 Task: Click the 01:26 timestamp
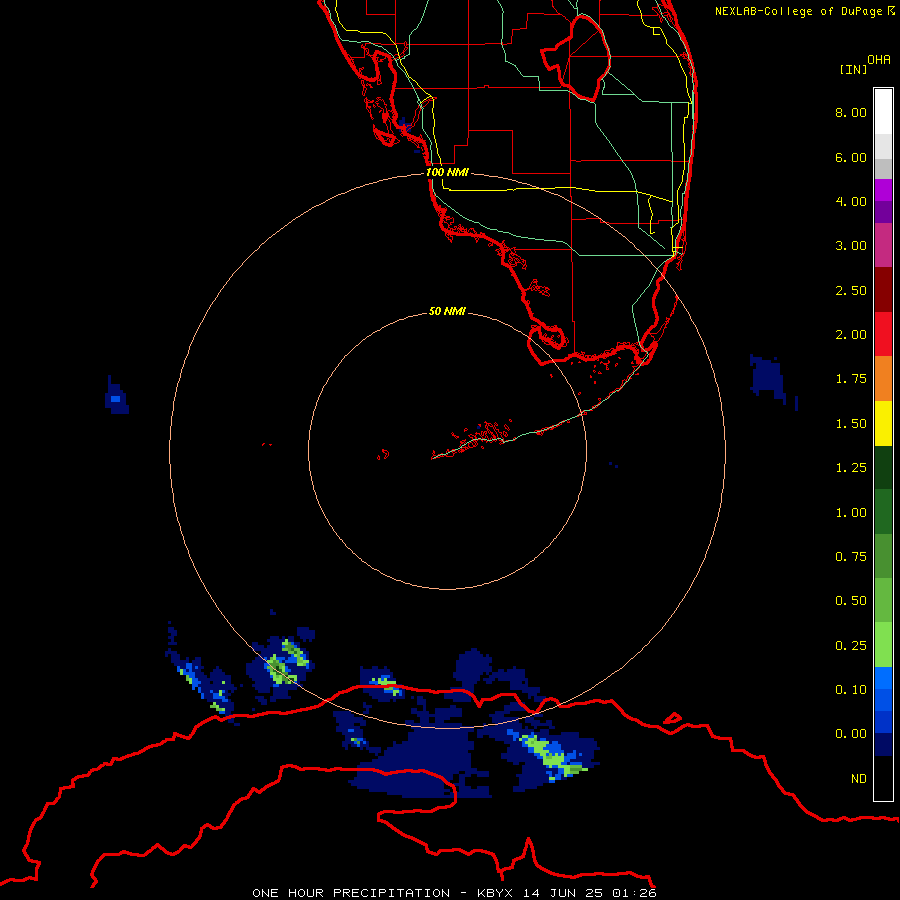tap(634, 893)
